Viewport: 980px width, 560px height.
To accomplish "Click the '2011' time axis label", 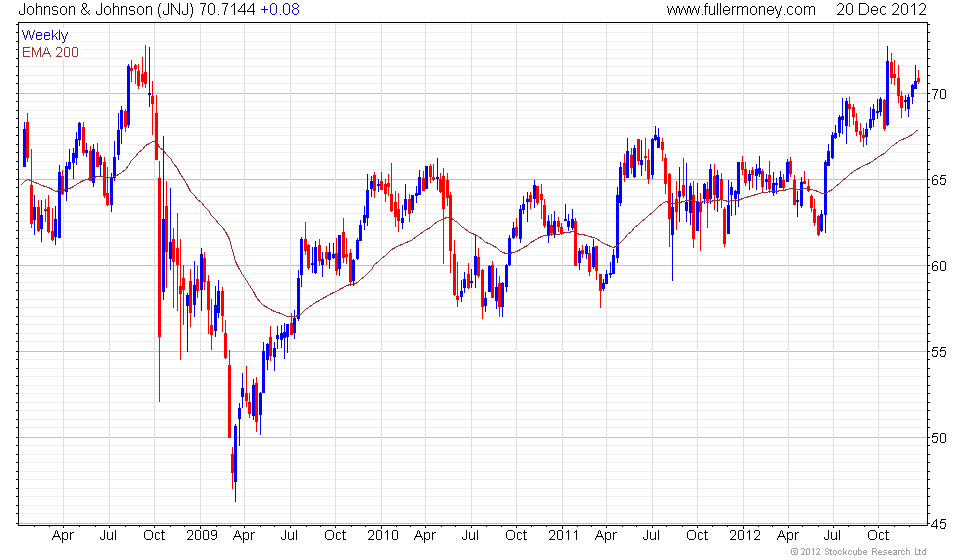I will pos(563,535).
